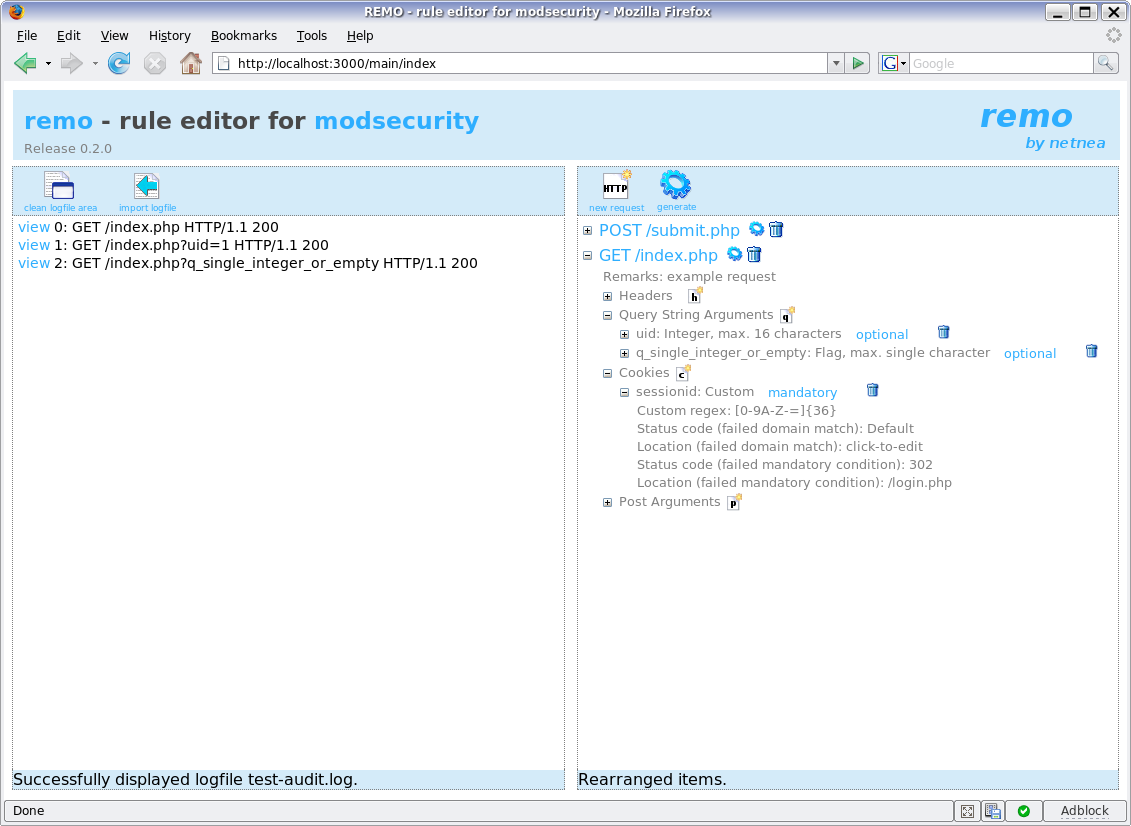Toggle uid argument's optional setting

[x=881, y=335]
